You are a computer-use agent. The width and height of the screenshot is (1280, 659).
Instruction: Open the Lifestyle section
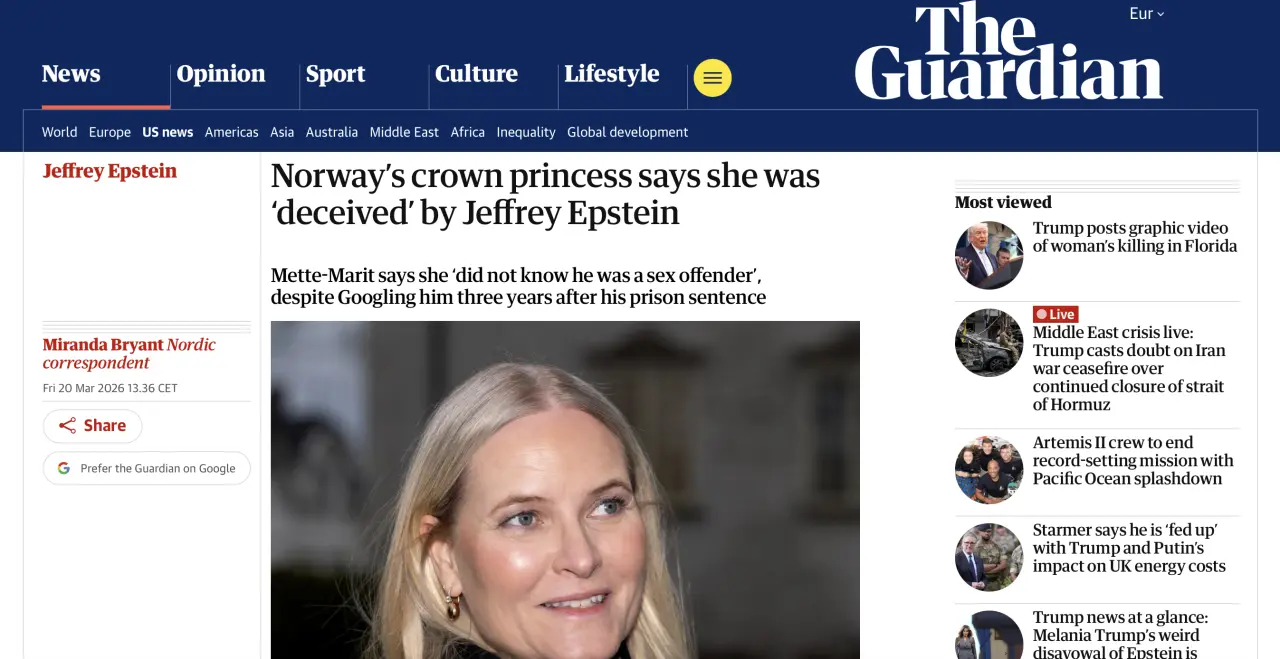point(611,74)
